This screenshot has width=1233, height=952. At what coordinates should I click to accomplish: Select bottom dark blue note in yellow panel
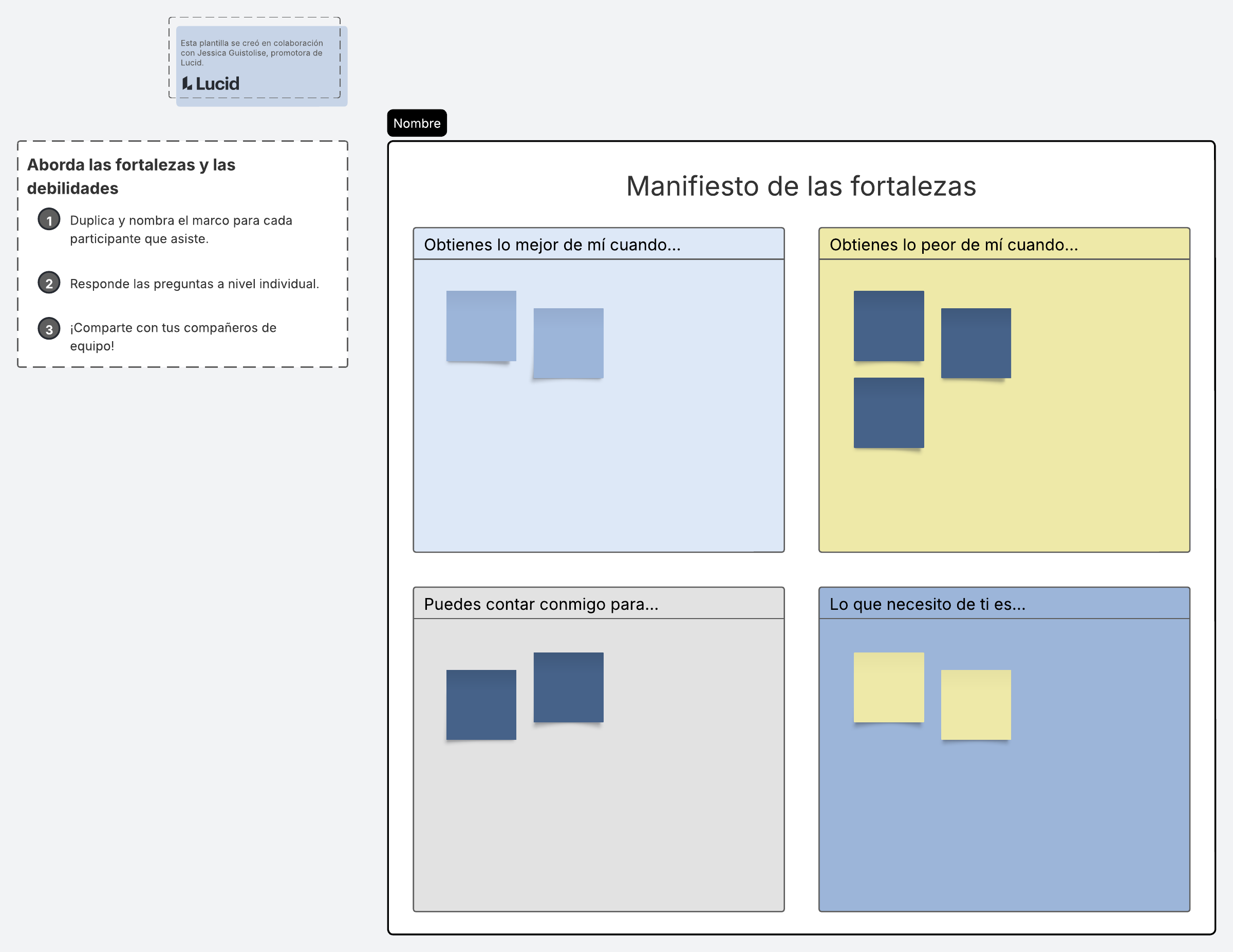889,413
